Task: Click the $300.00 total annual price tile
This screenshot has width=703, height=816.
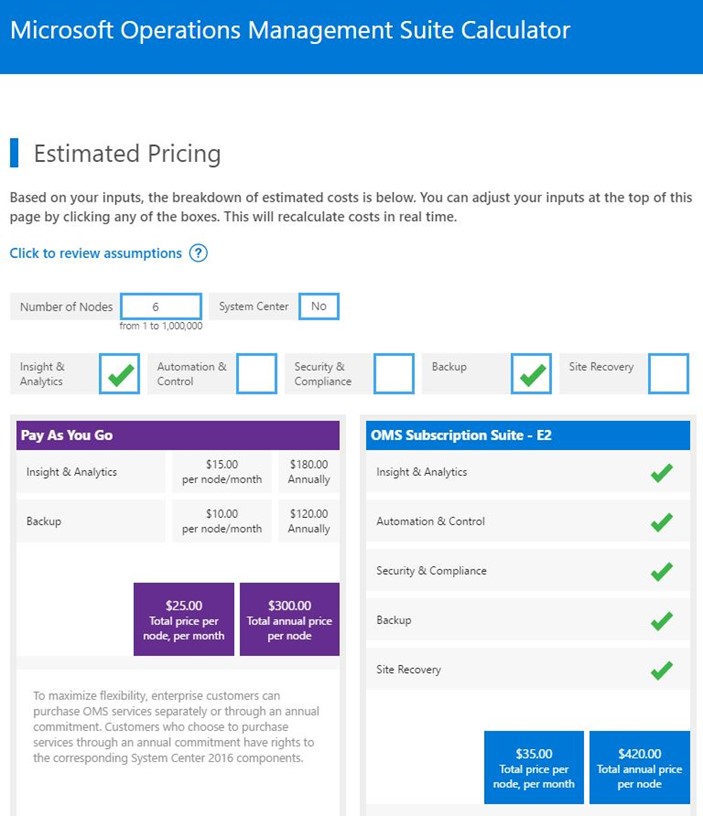Action: click(x=289, y=619)
